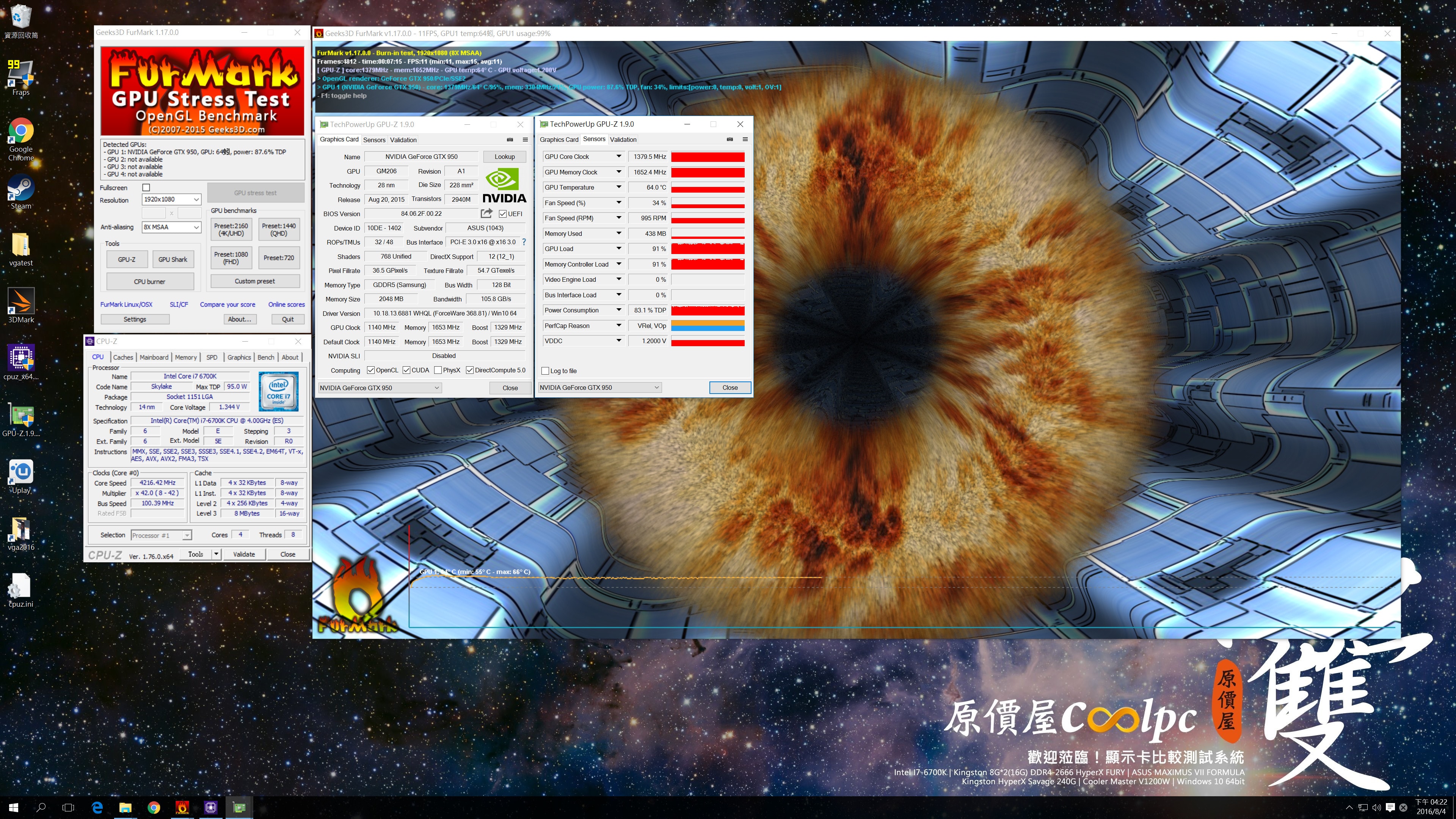This screenshot has width=1456, height=819.
Task: Click the NVIDIA logo in GPU-Z
Action: point(504,185)
